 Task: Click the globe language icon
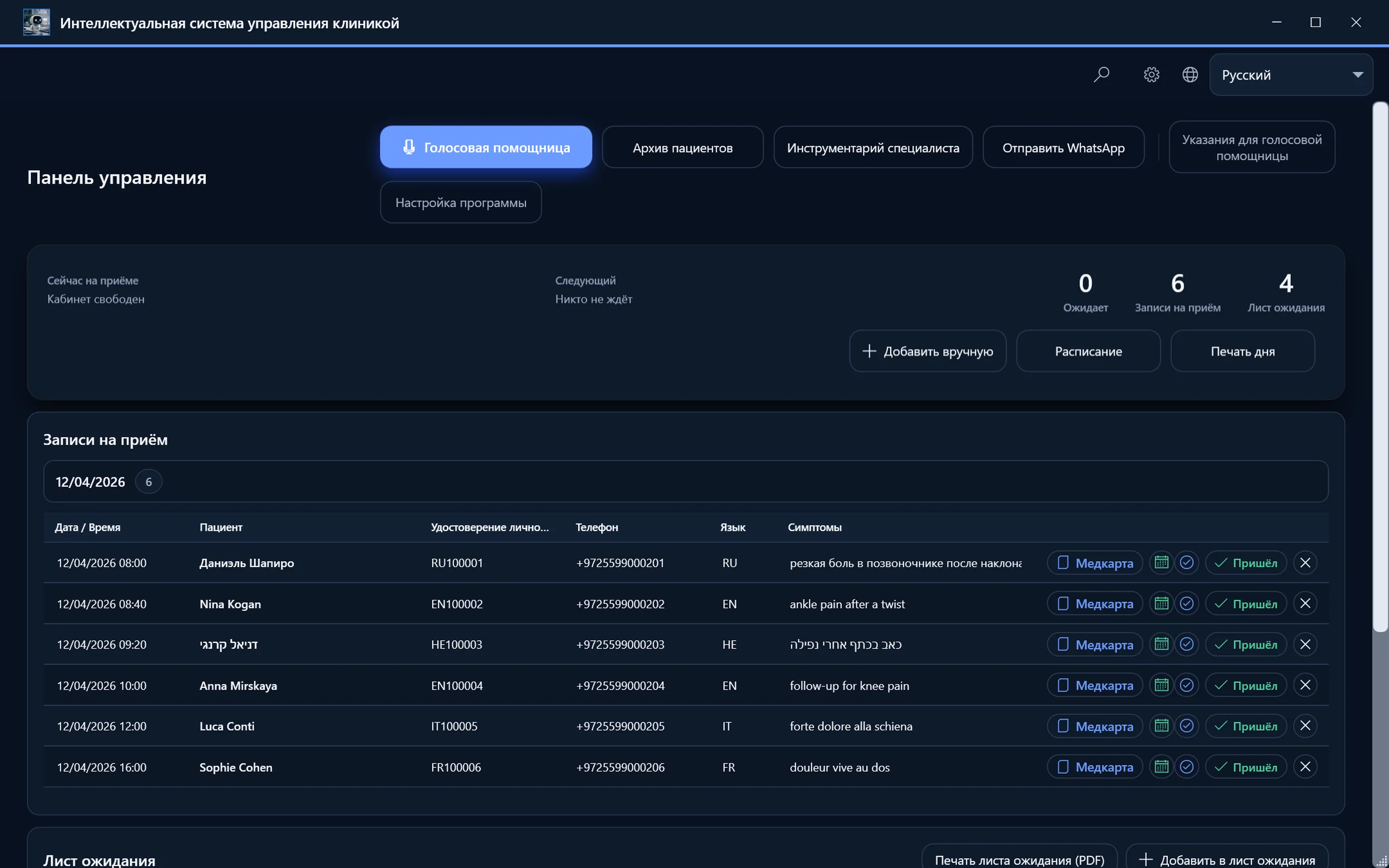click(x=1190, y=75)
